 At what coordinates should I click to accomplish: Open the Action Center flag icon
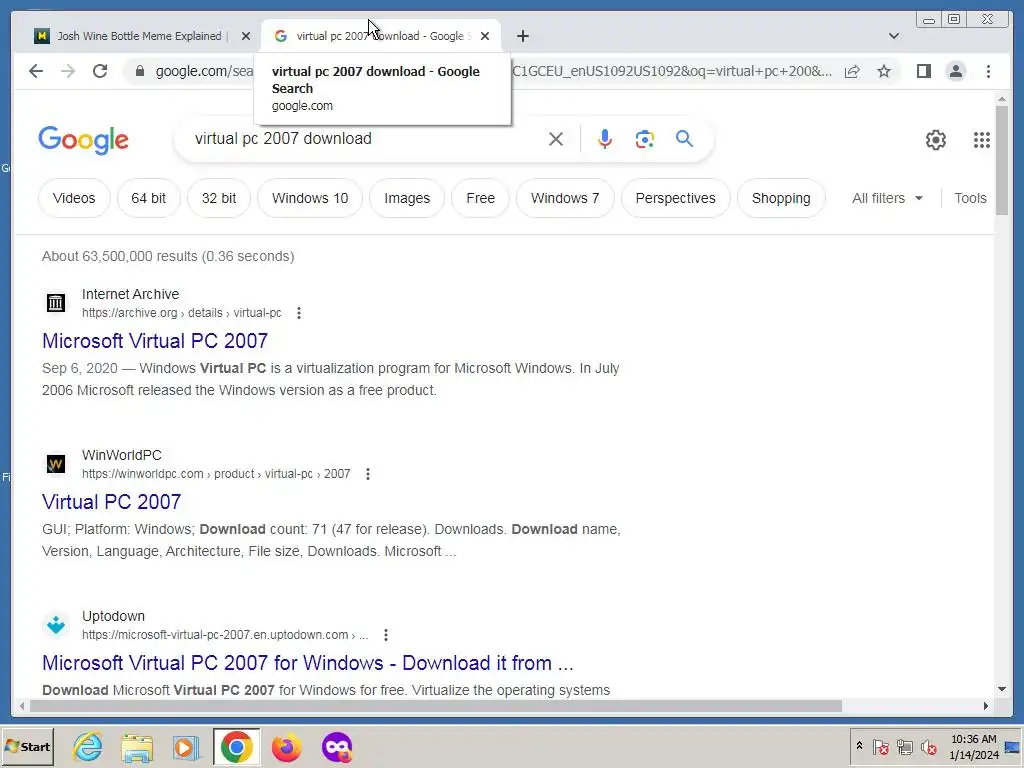[x=880, y=747]
